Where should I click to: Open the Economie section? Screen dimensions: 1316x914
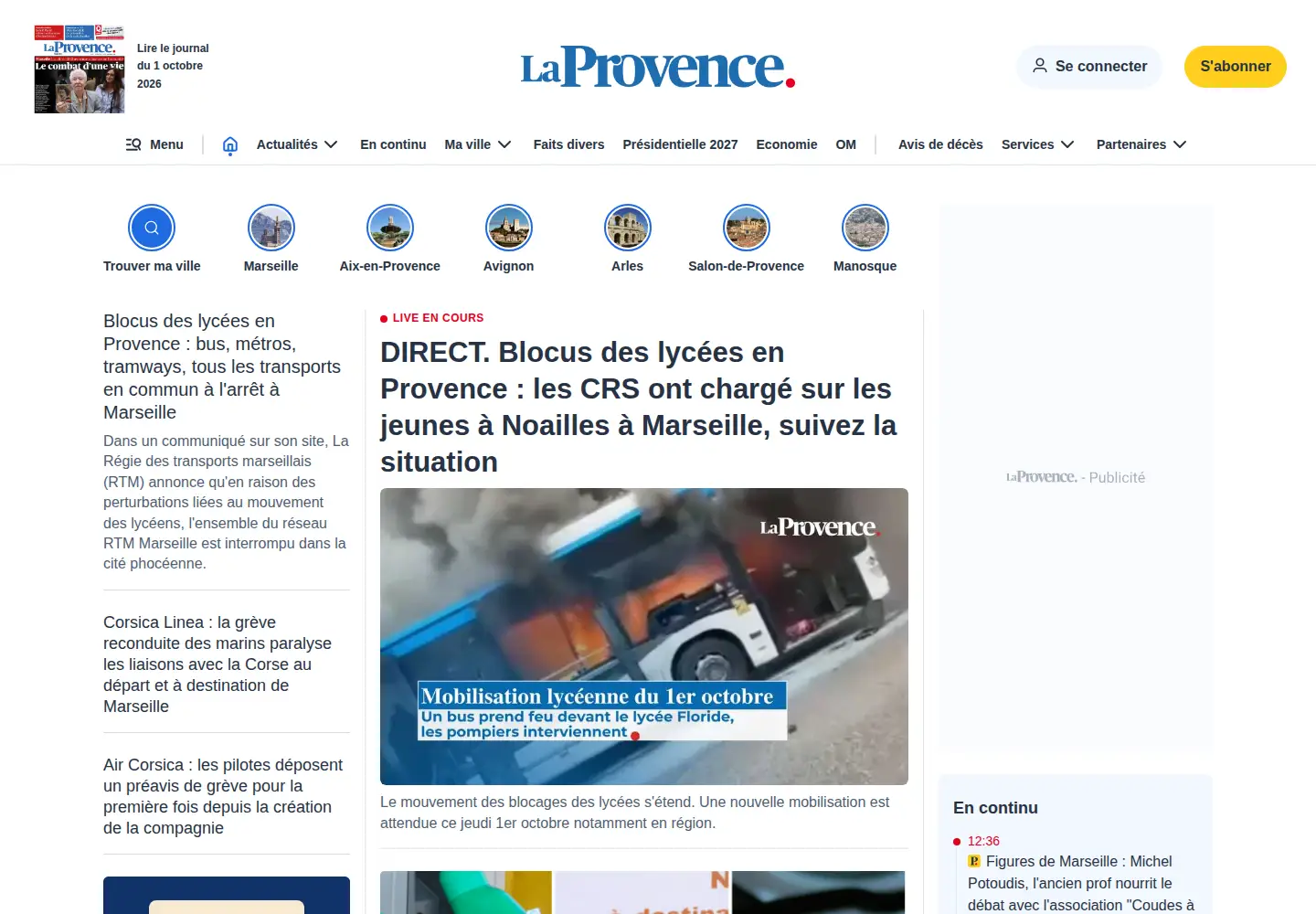[x=787, y=144]
